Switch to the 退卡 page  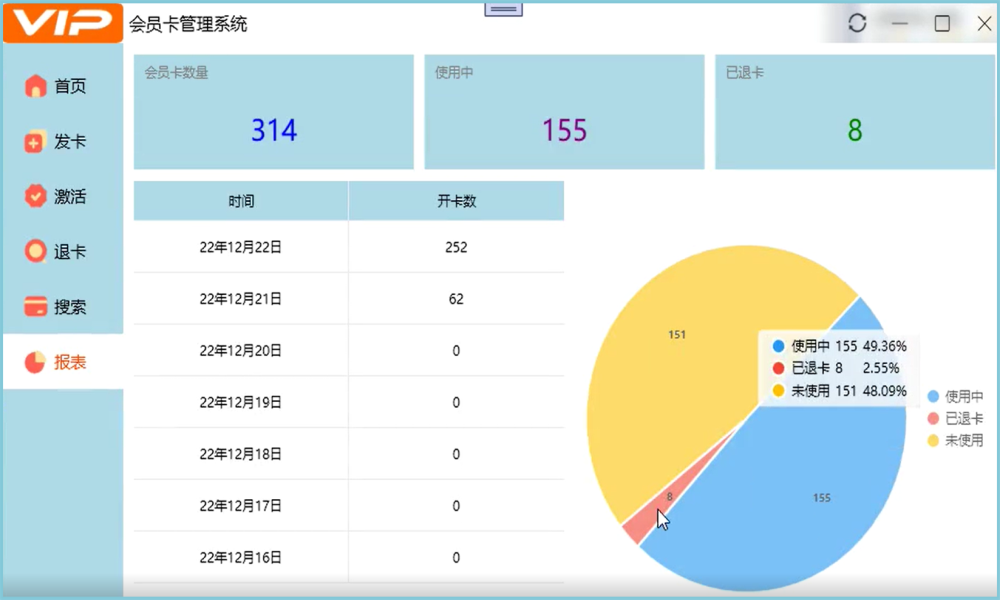(x=63, y=251)
